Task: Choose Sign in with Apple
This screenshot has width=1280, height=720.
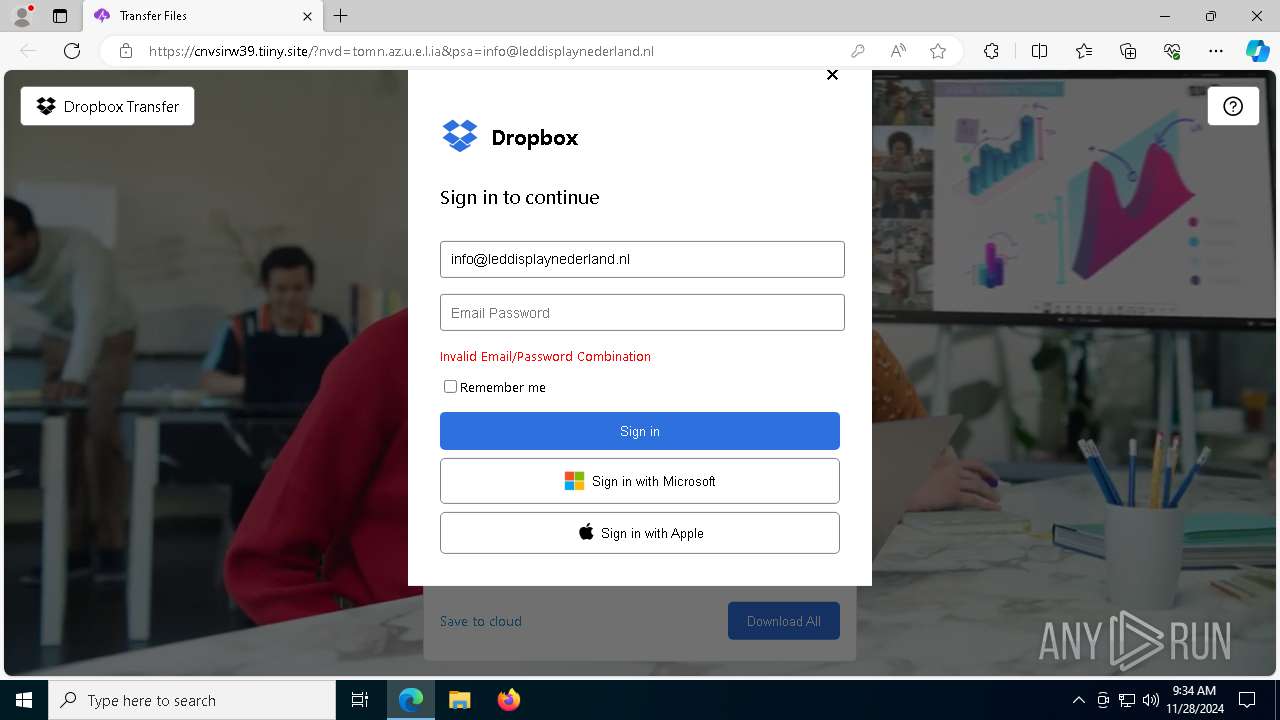Action: [640, 533]
